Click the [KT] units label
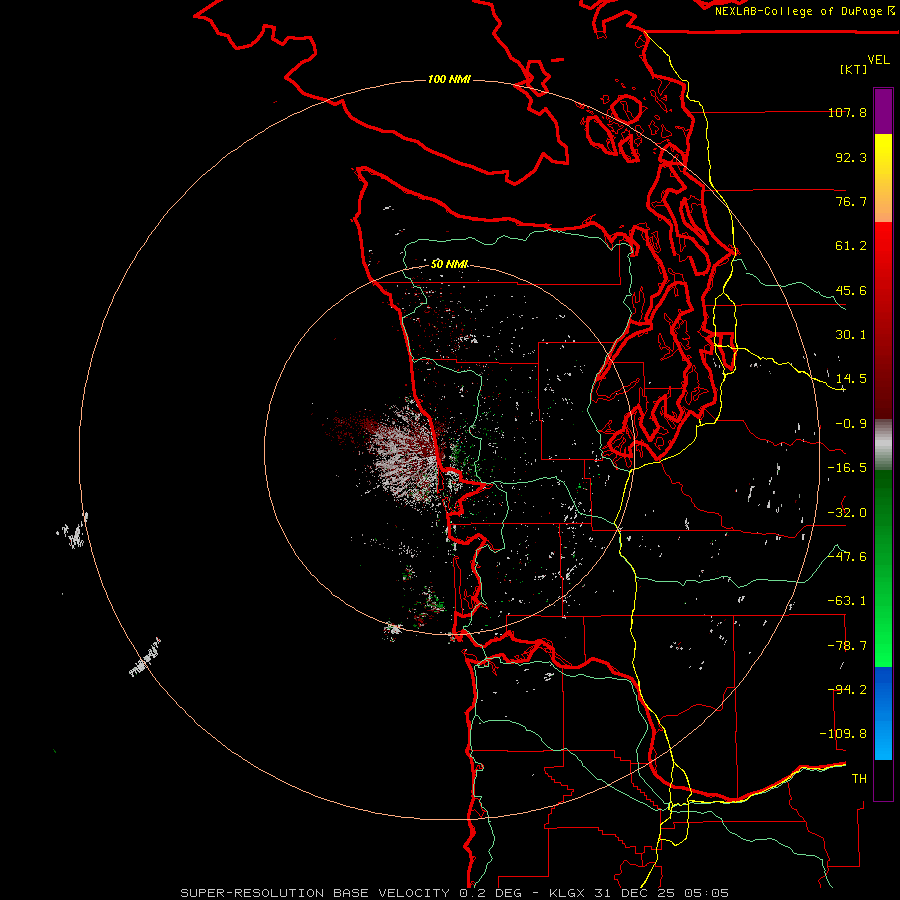The image size is (900, 900). pos(854,69)
